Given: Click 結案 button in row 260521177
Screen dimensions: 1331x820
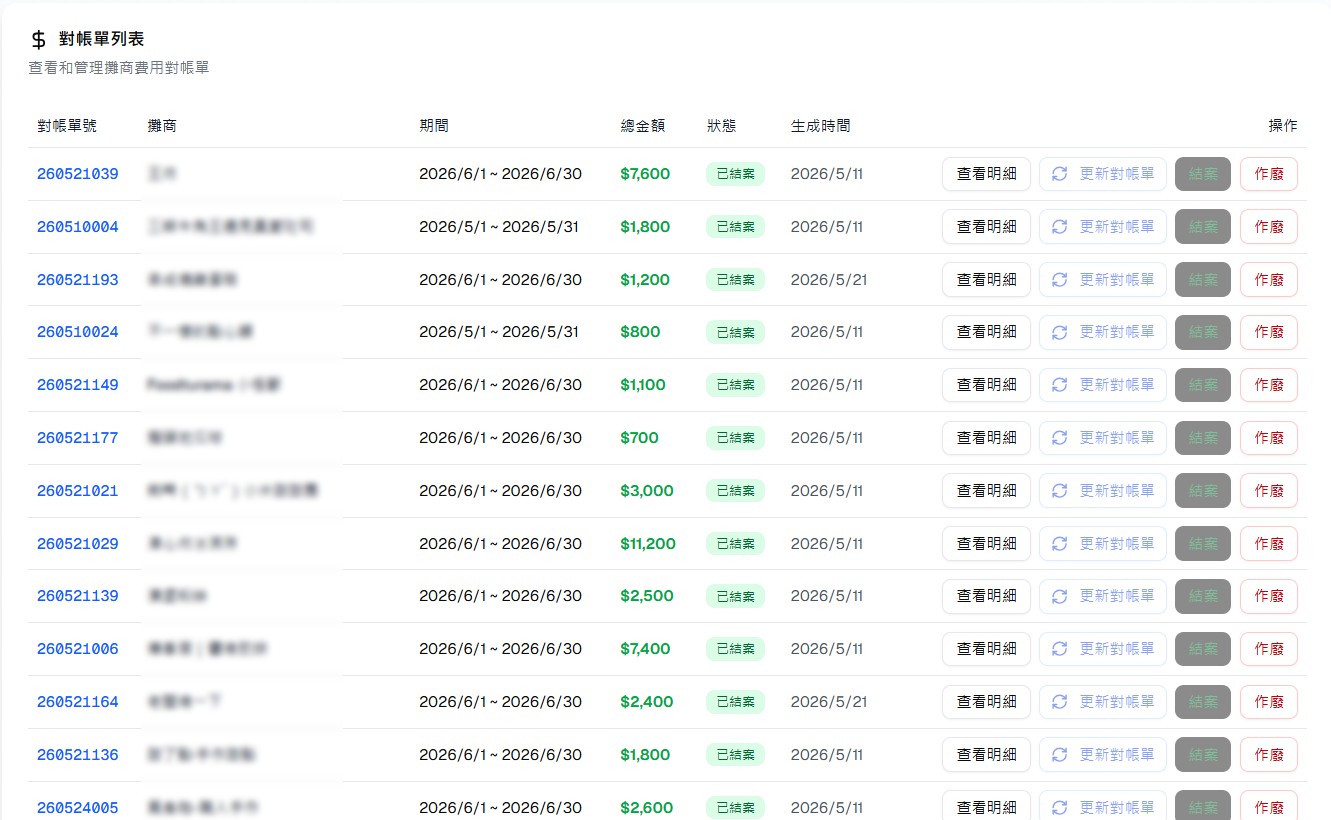Looking at the screenshot, I should pyautogui.click(x=1203, y=438).
